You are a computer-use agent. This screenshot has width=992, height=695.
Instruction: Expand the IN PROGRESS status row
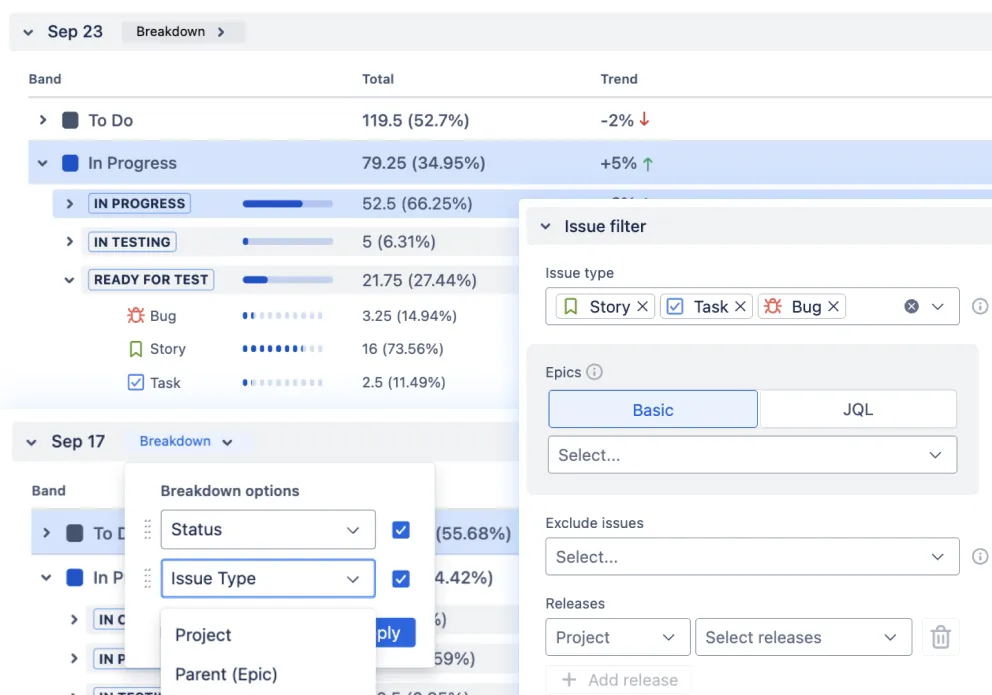click(70, 204)
